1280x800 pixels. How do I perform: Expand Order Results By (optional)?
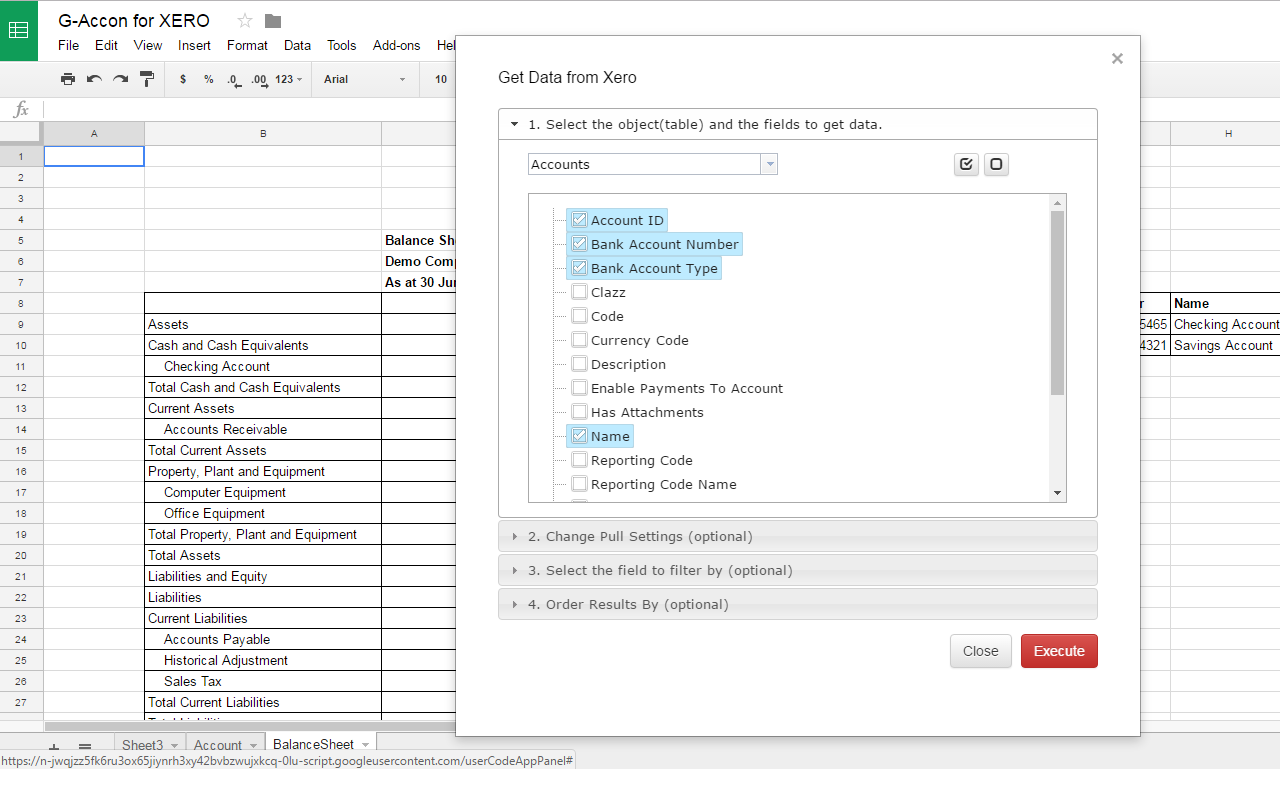point(798,605)
